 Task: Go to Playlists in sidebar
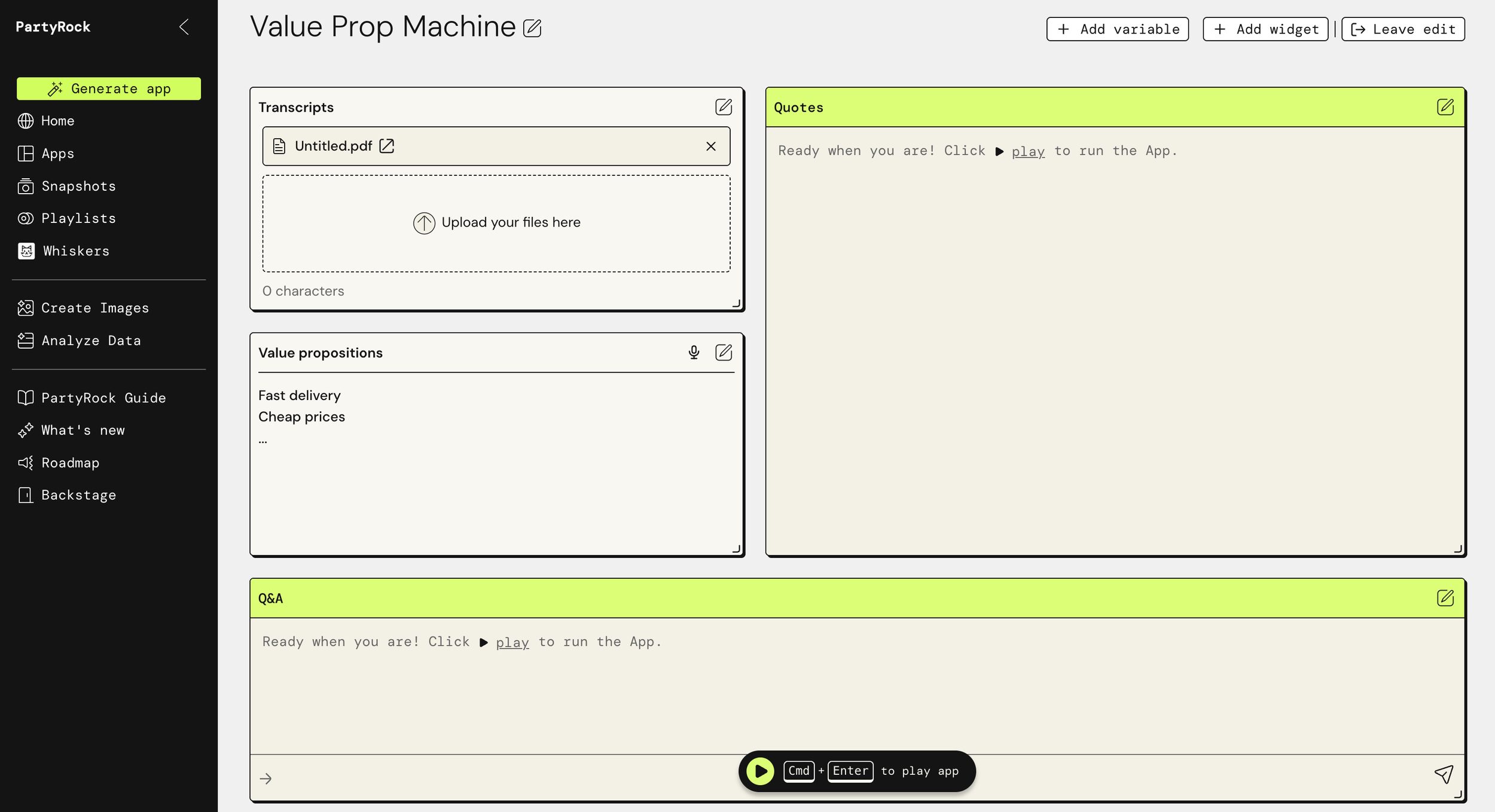pos(78,218)
